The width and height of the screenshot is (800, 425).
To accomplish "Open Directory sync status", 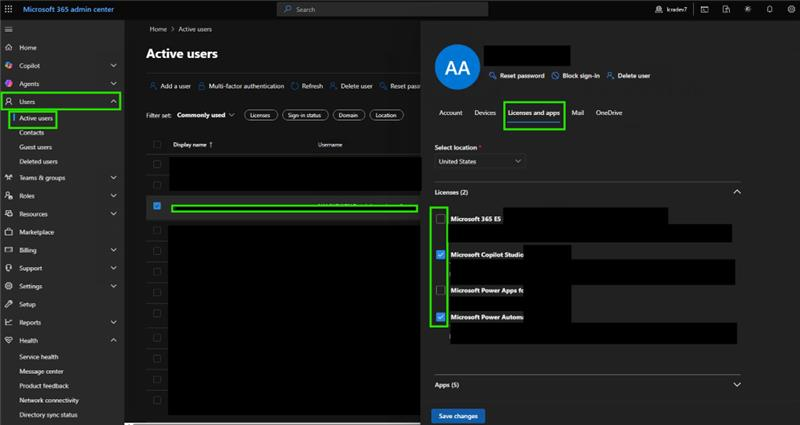I will click(x=48, y=415).
